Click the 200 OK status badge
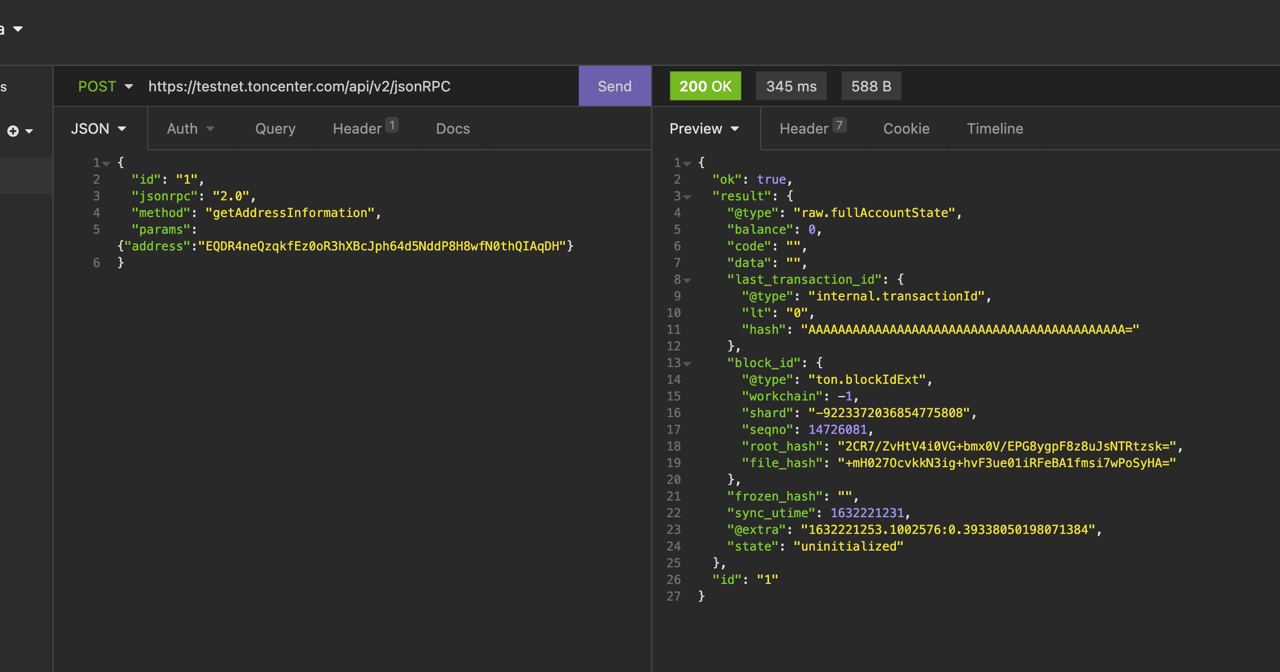 coord(705,86)
